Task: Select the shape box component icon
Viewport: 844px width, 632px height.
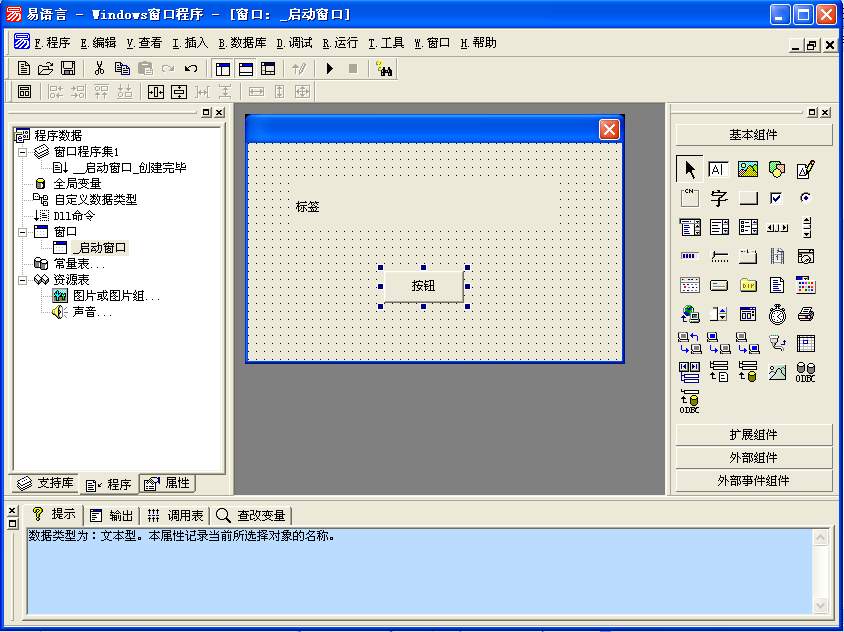Action: [x=777, y=170]
